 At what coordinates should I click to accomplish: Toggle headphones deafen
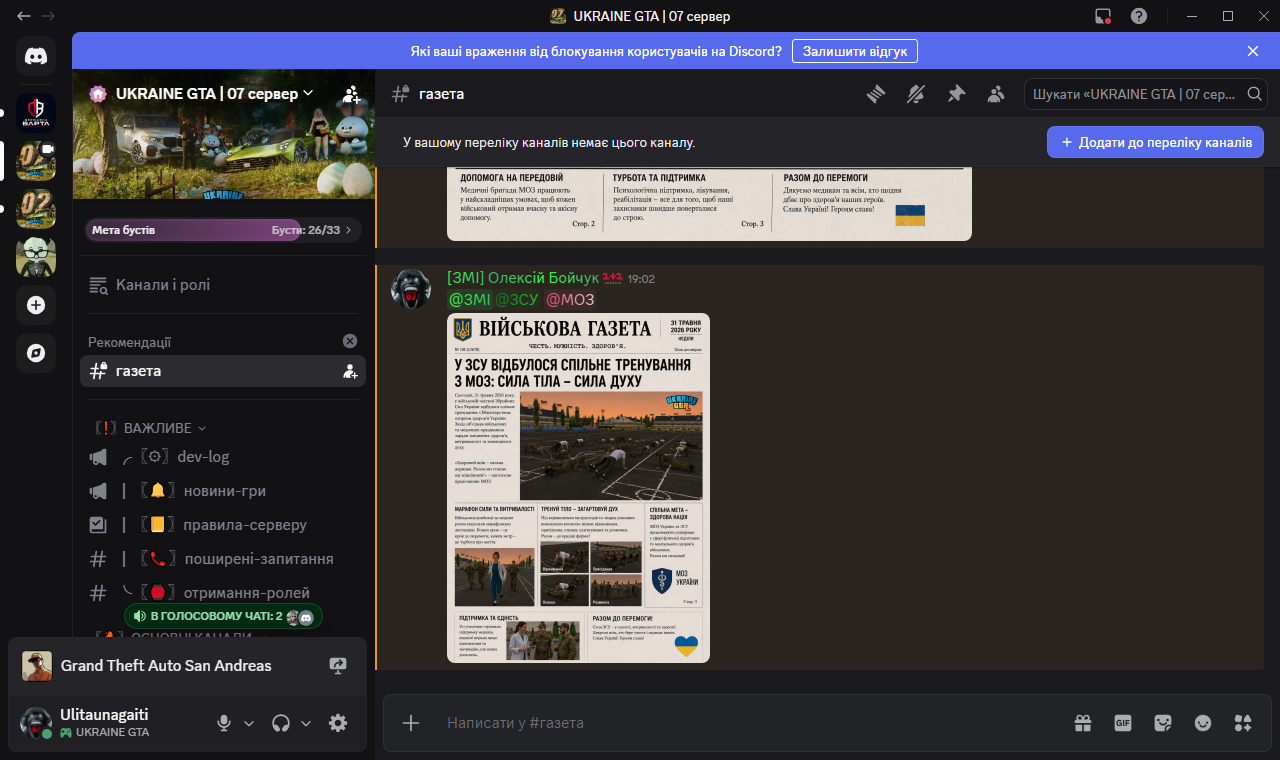[x=281, y=723]
